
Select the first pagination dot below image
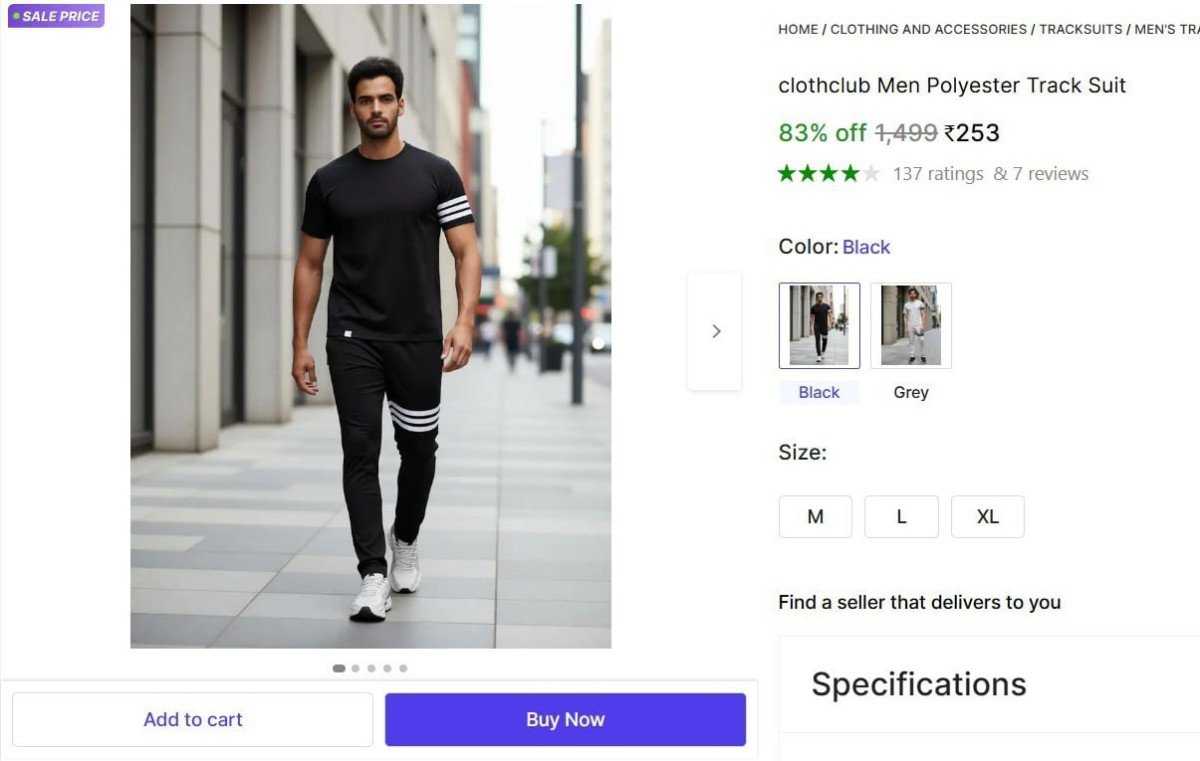click(339, 668)
